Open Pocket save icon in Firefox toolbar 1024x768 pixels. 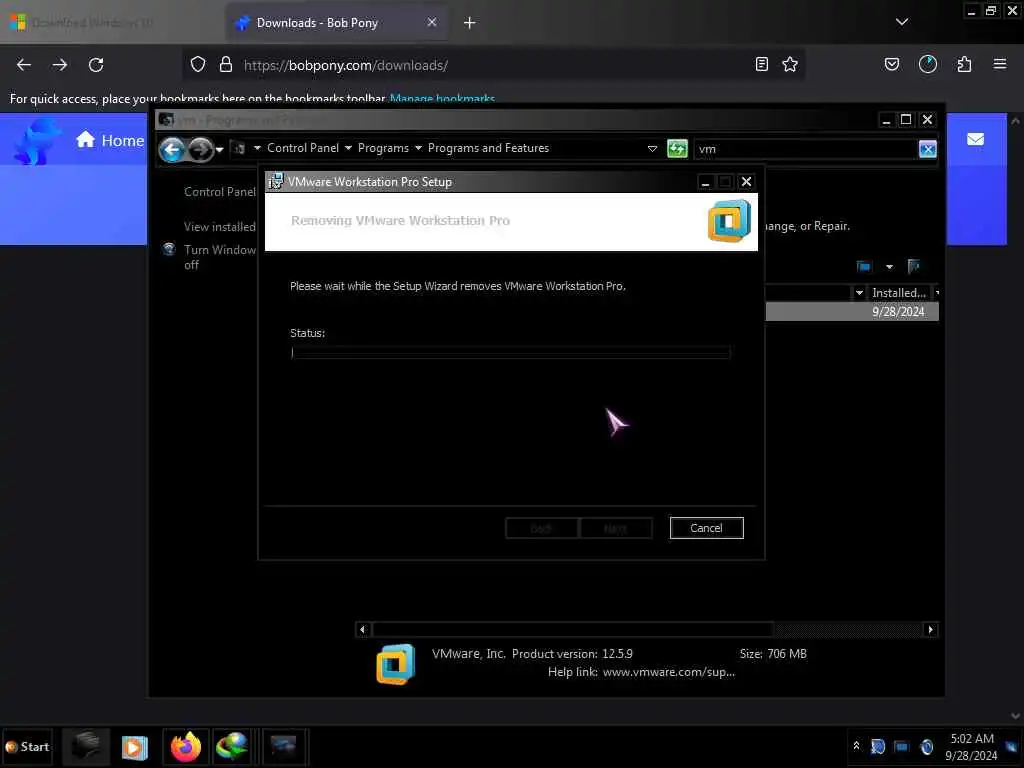pyautogui.click(x=891, y=64)
